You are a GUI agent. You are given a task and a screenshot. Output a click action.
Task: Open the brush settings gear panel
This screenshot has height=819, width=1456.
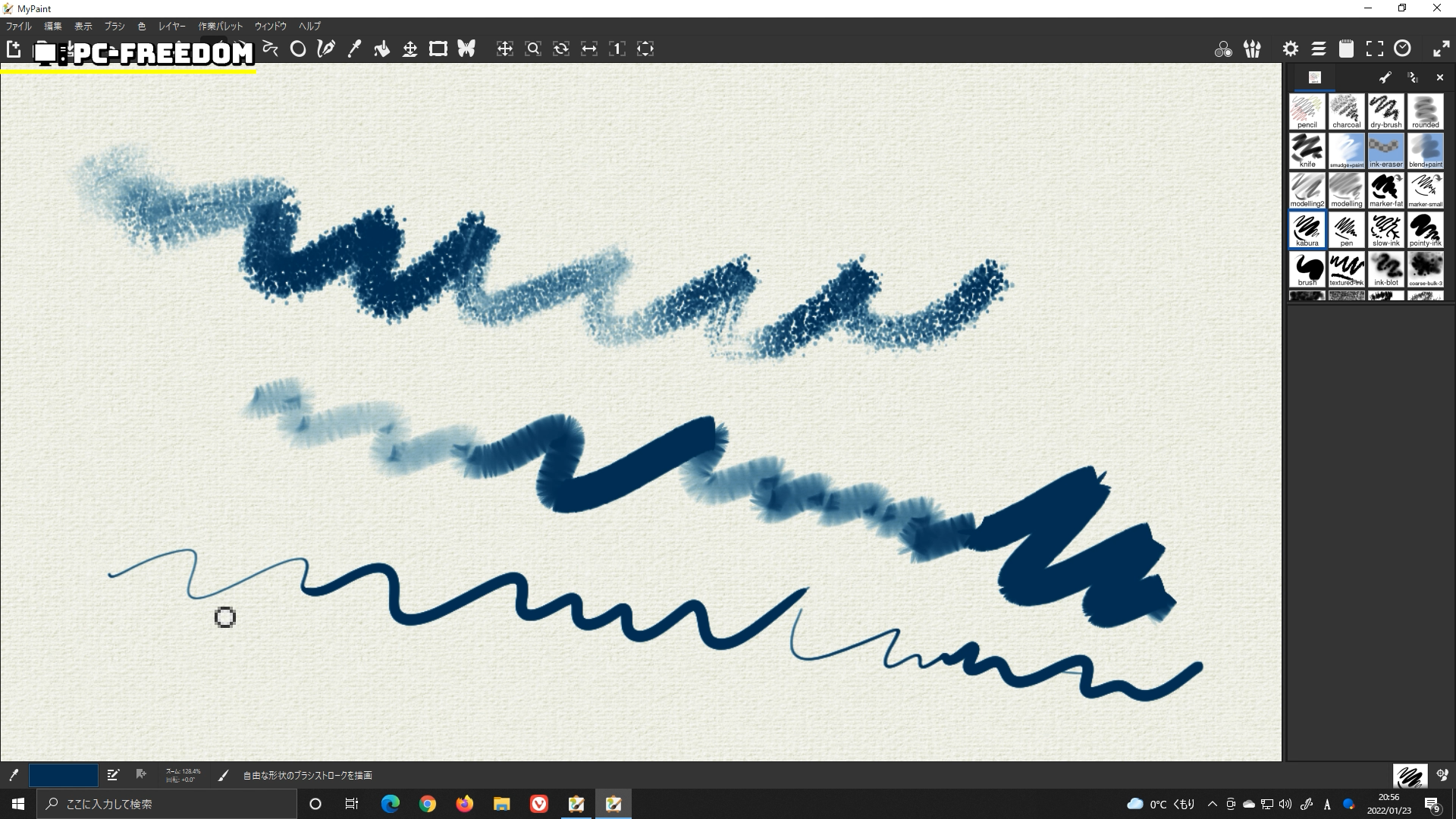coord(1290,49)
